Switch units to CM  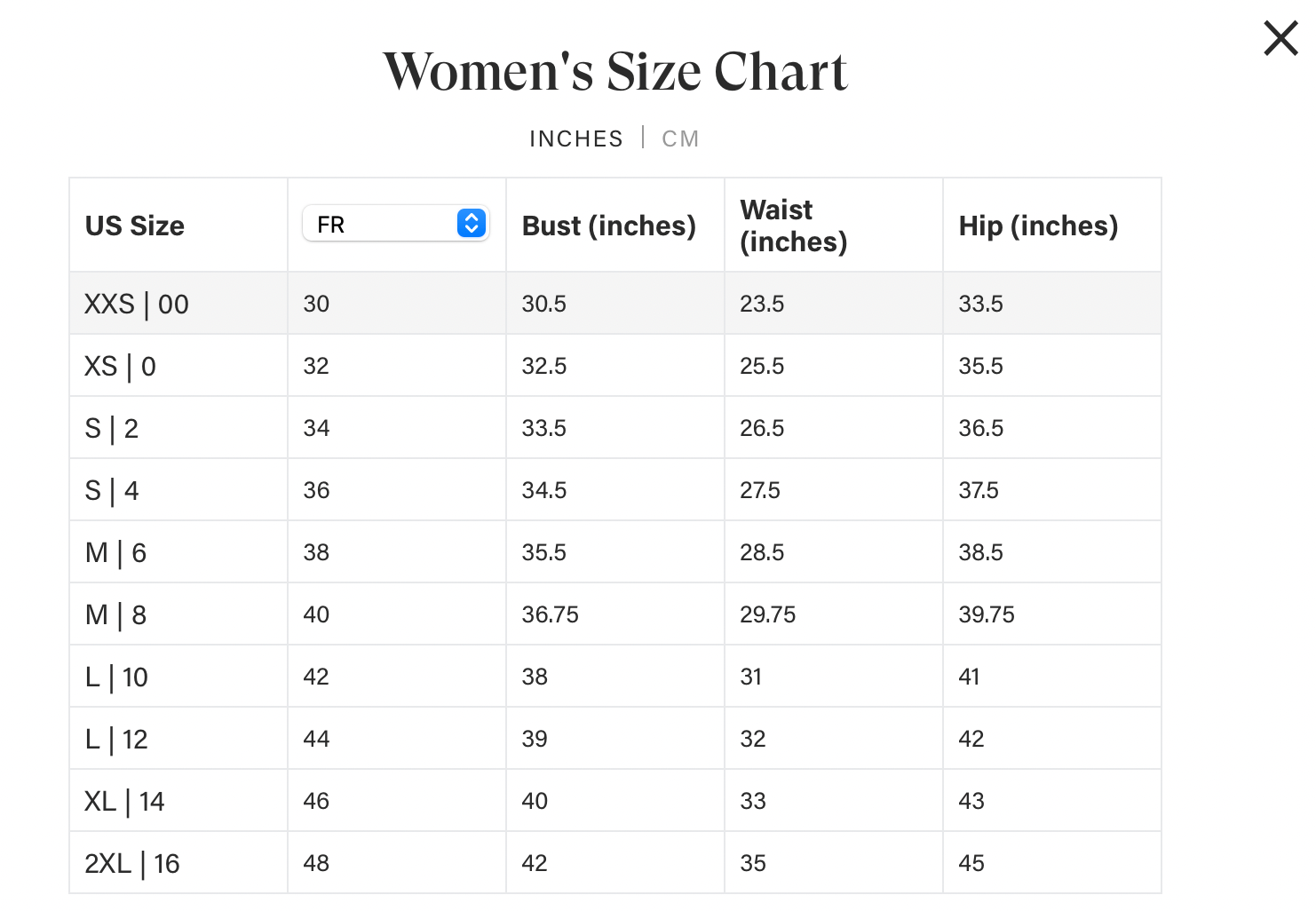pyautogui.click(x=680, y=139)
